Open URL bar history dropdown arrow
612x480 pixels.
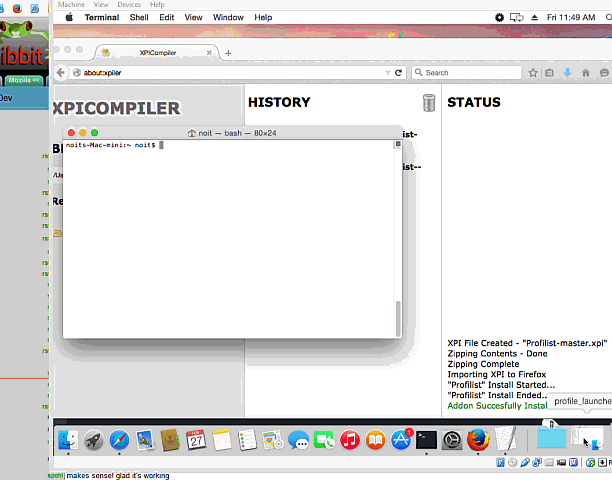pos(388,73)
